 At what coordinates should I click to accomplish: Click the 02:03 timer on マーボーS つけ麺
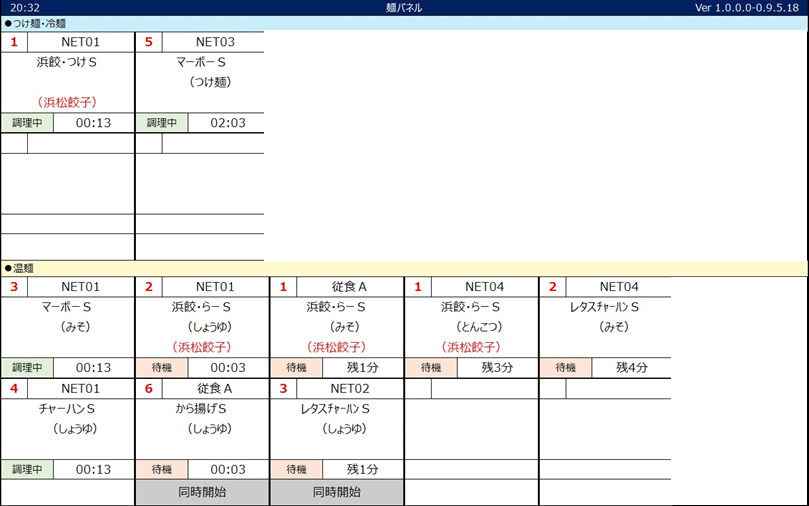227,123
